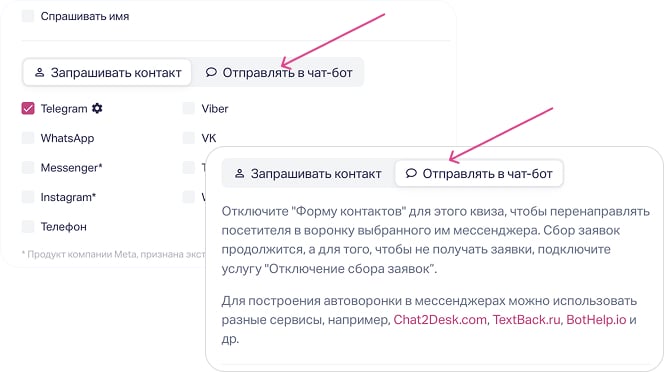Viewport: 664px width, 372px height.
Task: Check the WhatsApp checkbox
Action: 28,138
